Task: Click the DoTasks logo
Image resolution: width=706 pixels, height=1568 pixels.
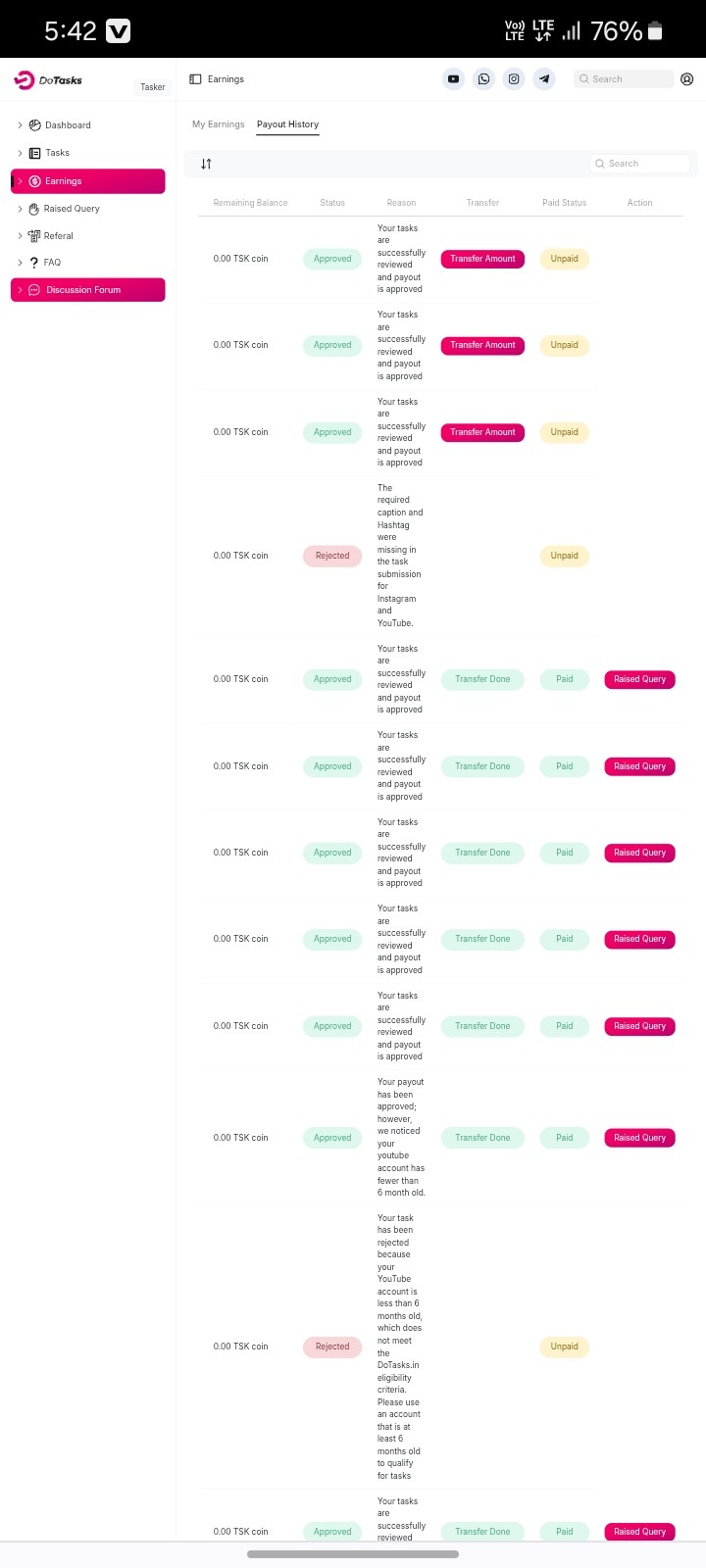Action: point(49,80)
